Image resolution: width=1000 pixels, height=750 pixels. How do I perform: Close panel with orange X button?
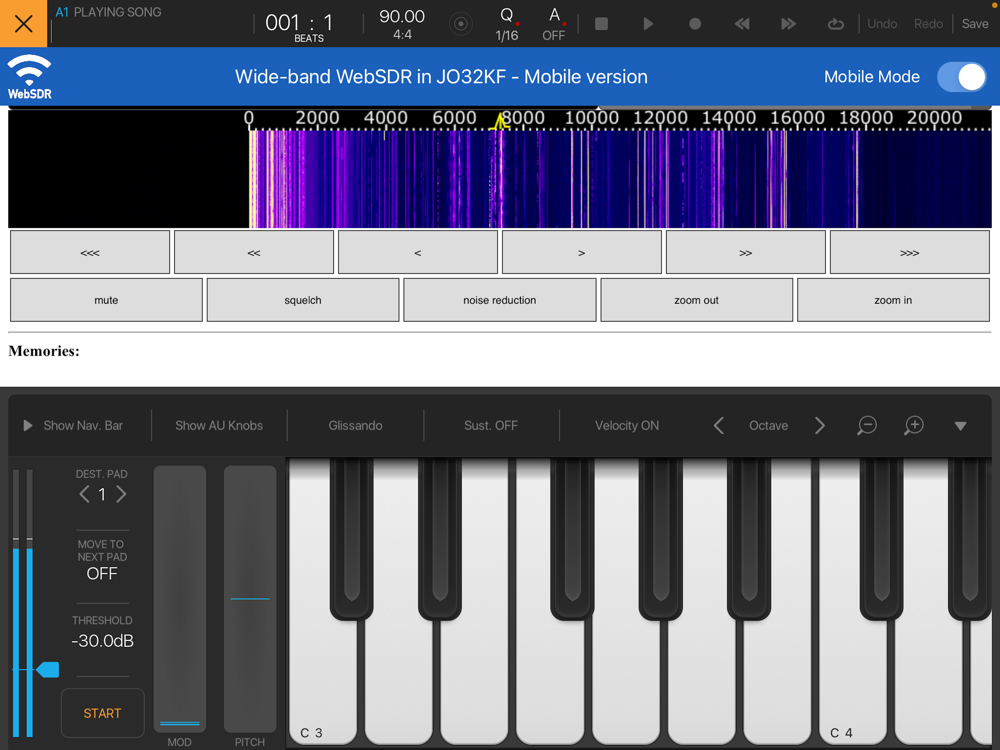(x=24, y=24)
